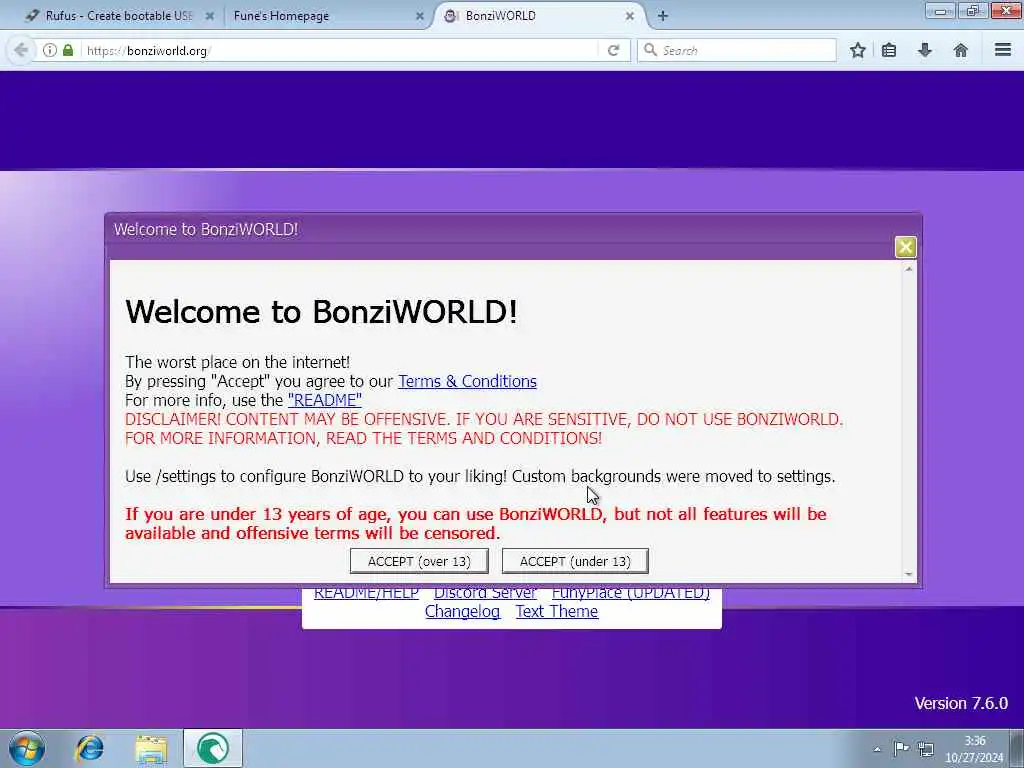
Task: Click the dialog scrollbar down arrow
Action: click(x=908, y=575)
